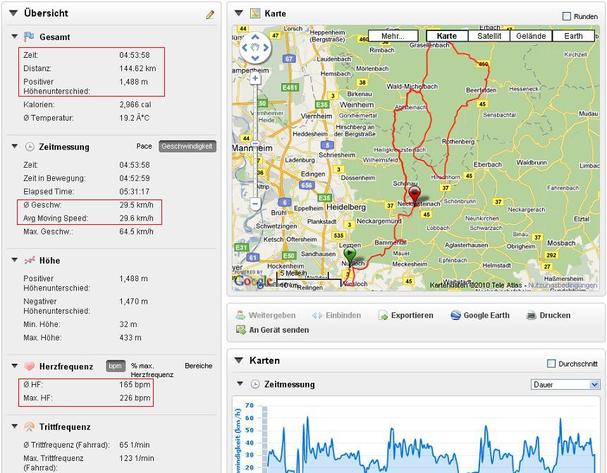The width and height of the screenshot is (607, 473).
Task: Switch map to Karte view
Action: [447, 36]
